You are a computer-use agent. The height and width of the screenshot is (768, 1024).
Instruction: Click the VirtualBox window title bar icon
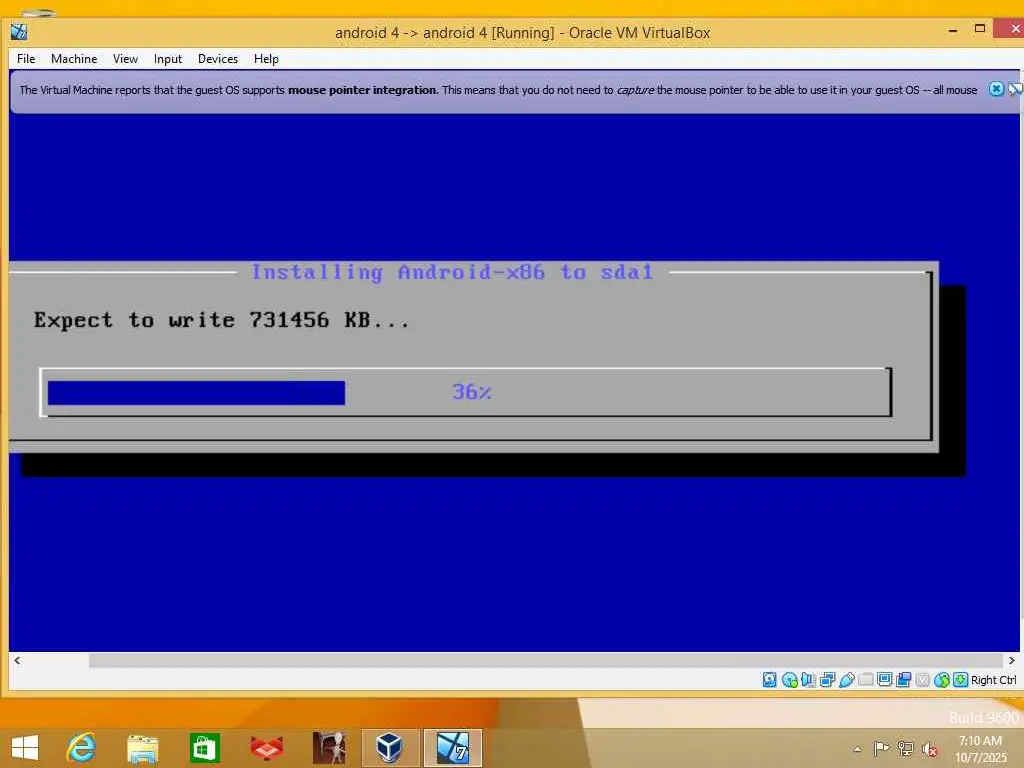[19, 31]
